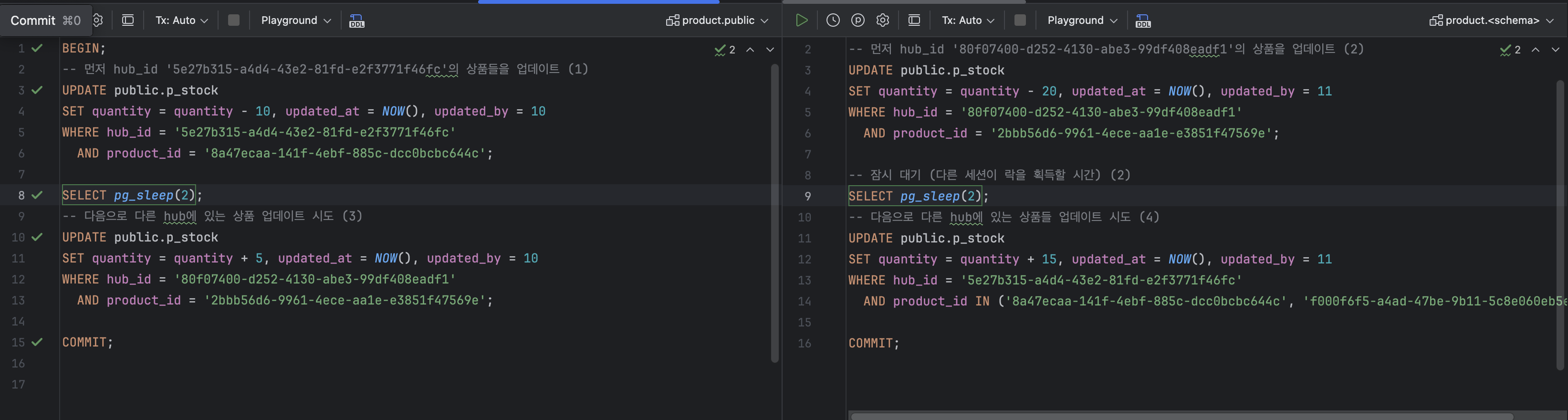Click the success checkmark beside BEGIN line
The width and height of the screenshot is (1568, 420).
37,48
